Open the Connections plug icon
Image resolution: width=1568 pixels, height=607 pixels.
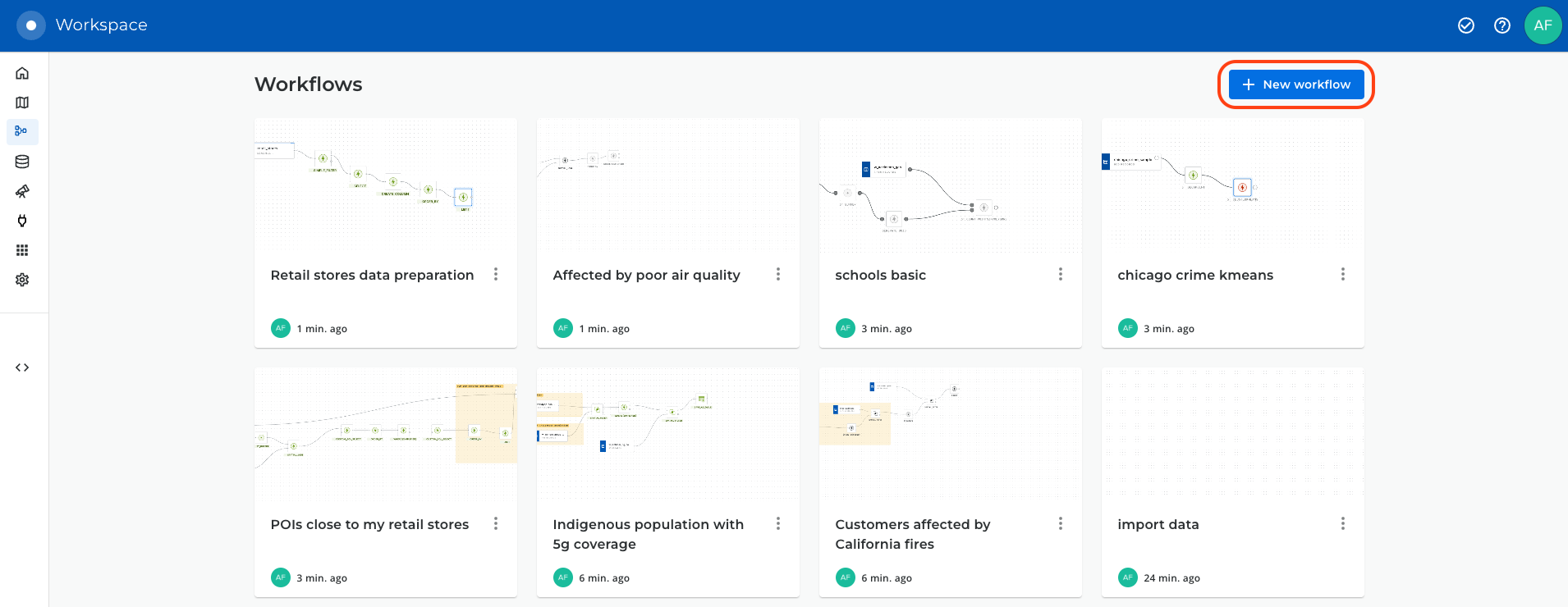click(22, 221)
